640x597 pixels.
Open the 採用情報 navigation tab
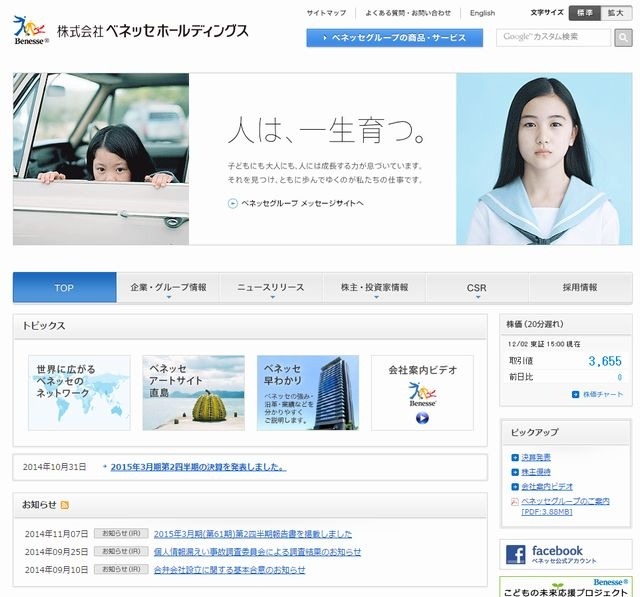580,288
